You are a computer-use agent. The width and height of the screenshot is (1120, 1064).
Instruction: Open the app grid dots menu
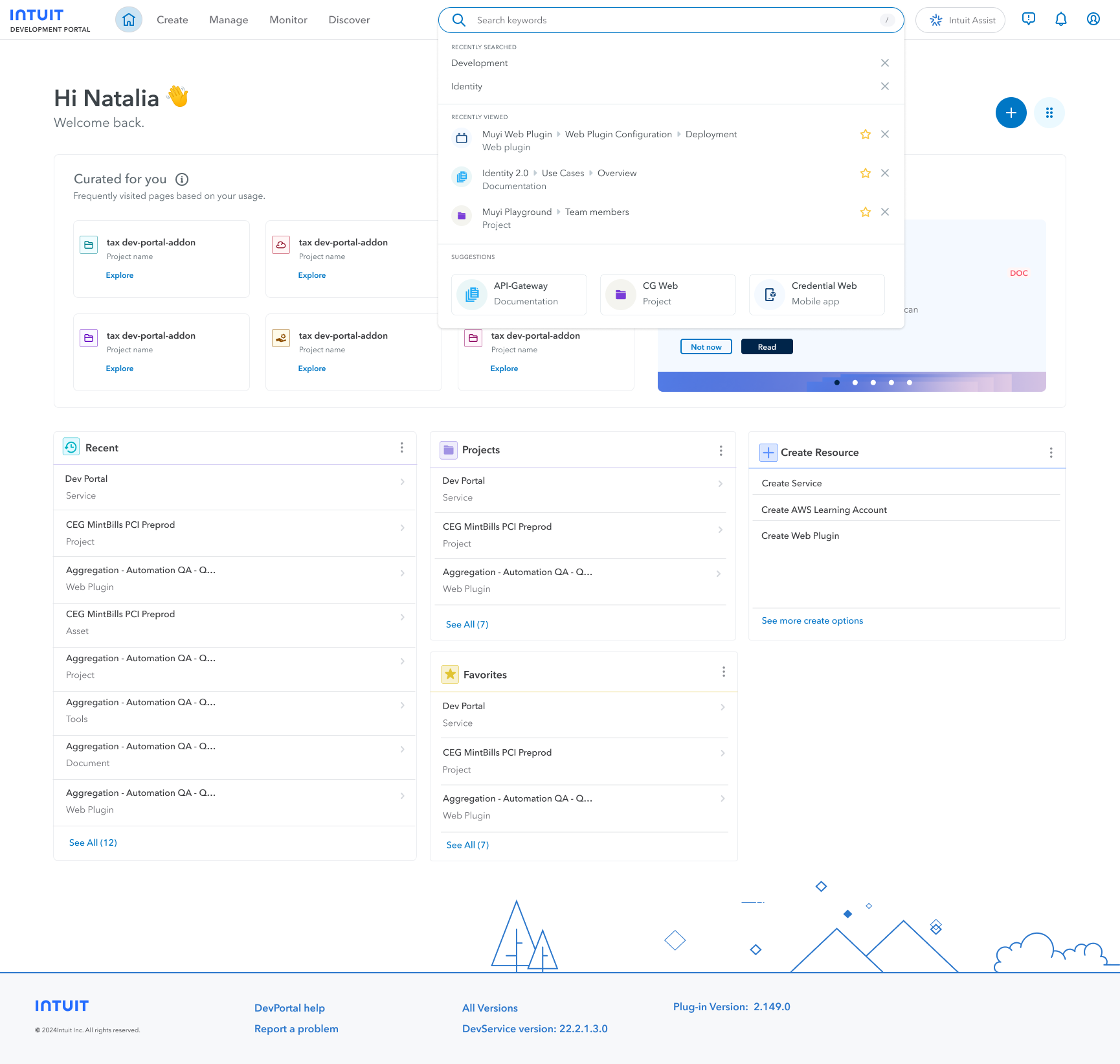pyautogui.click(x=1049, y=113)
